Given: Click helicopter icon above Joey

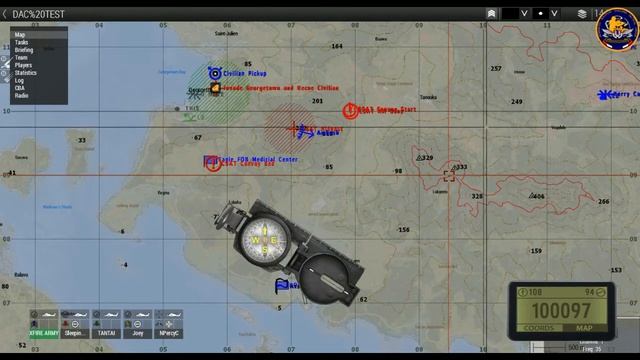Looking at the screenshot, I should (142, 314).
